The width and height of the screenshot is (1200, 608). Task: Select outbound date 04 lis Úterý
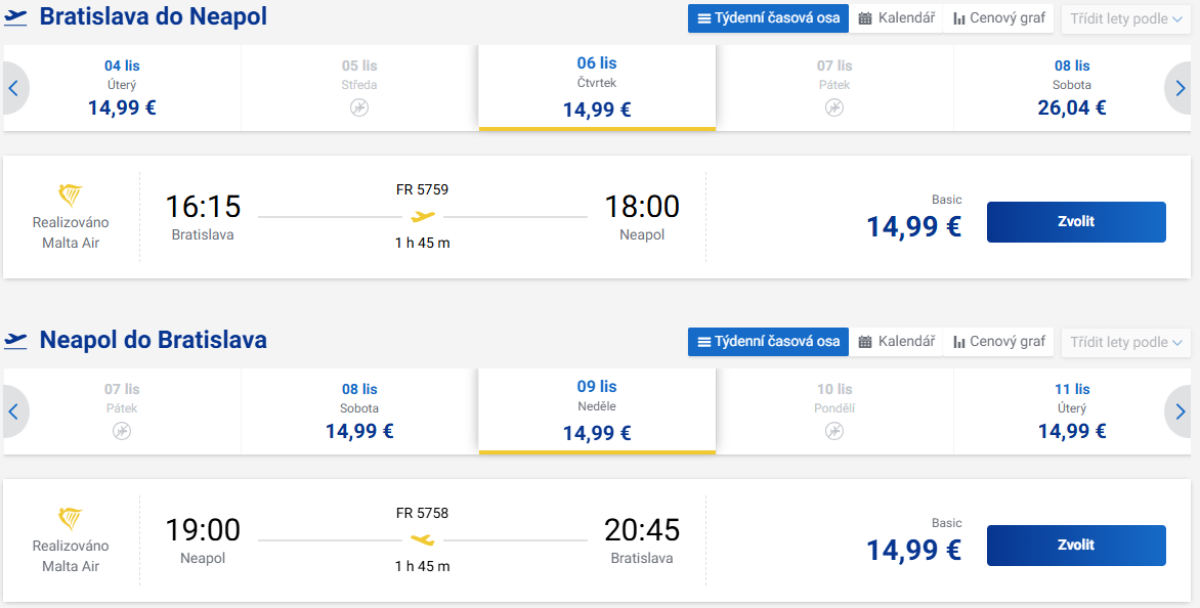[122, 88]
